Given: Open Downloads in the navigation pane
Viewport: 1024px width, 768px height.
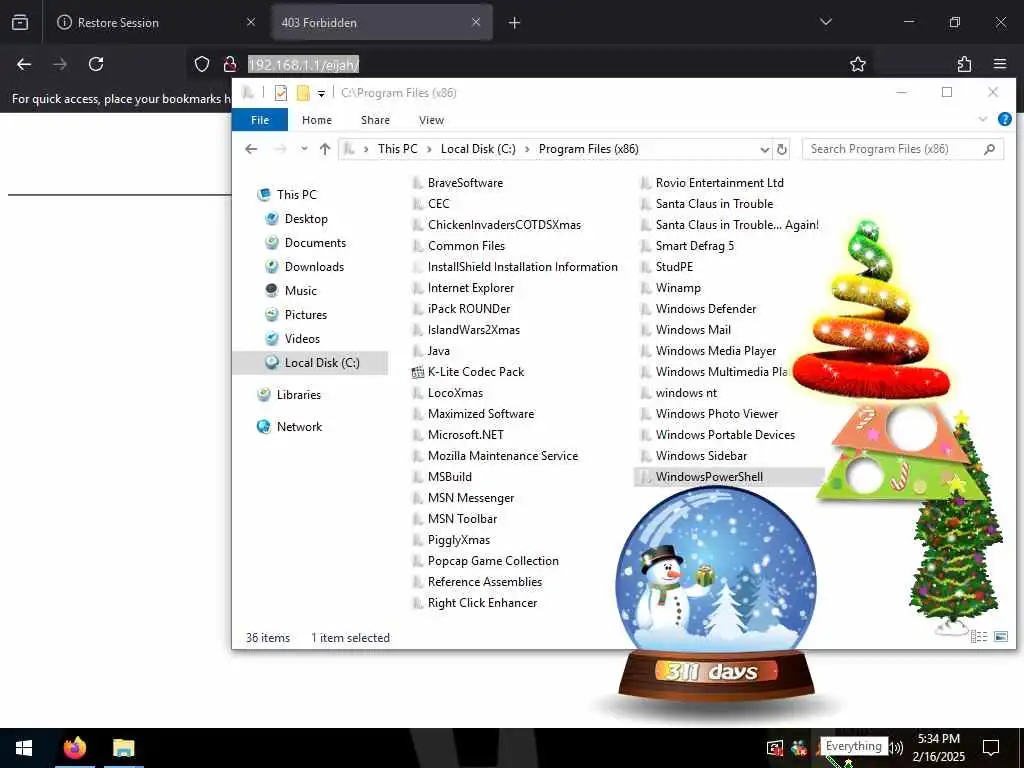Looking at the screenshot, I should pyautogui.click(x=313, y=266).
